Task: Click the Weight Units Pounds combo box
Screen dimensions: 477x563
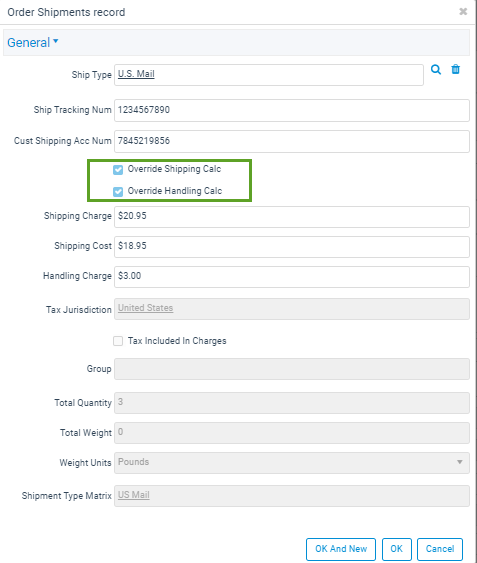Action: (292, 462)
